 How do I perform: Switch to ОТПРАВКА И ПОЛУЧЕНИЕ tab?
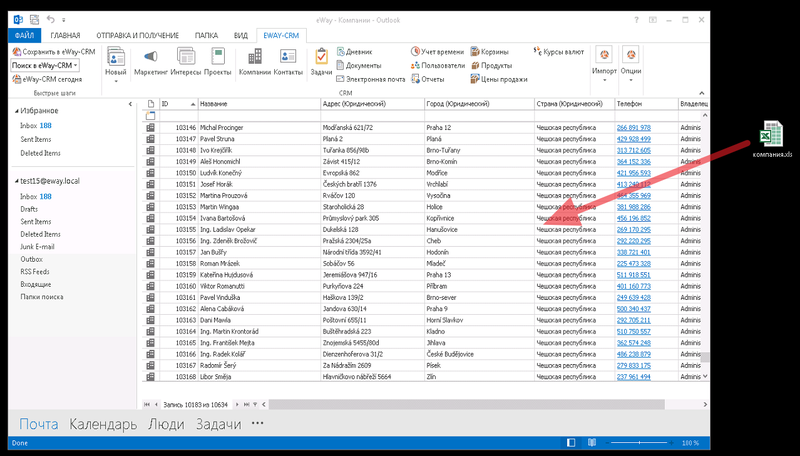138,36
